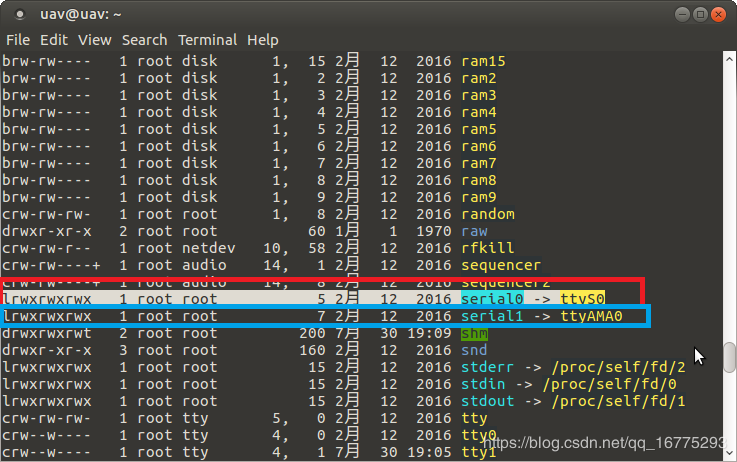Click the rfkill device name
This screenshot has width=737, height=462.
click(488, 248)
